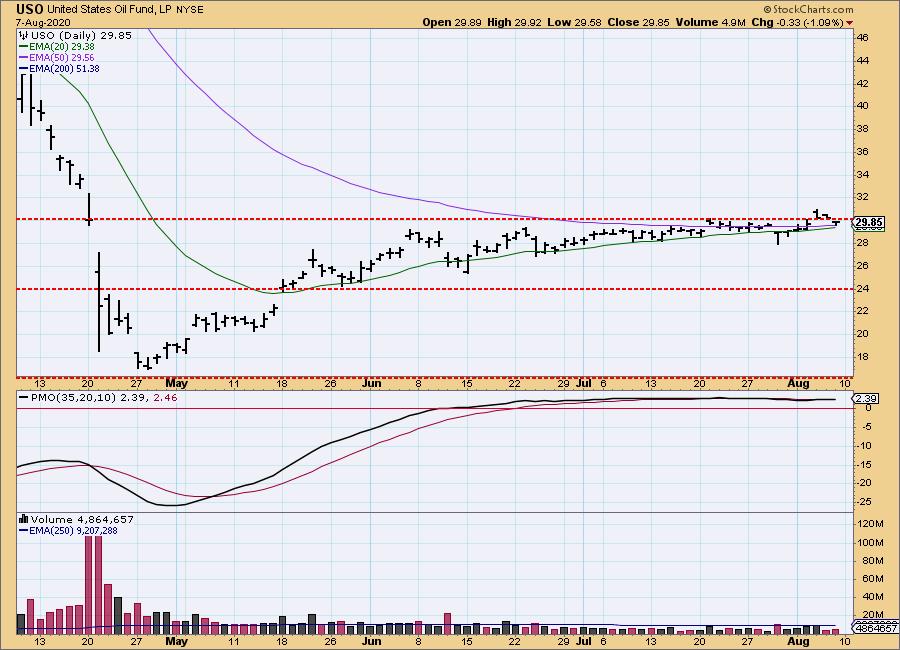Click the 4864657 volume label on axis
This screenshot has height=650, width=900.
pos(875,628)
